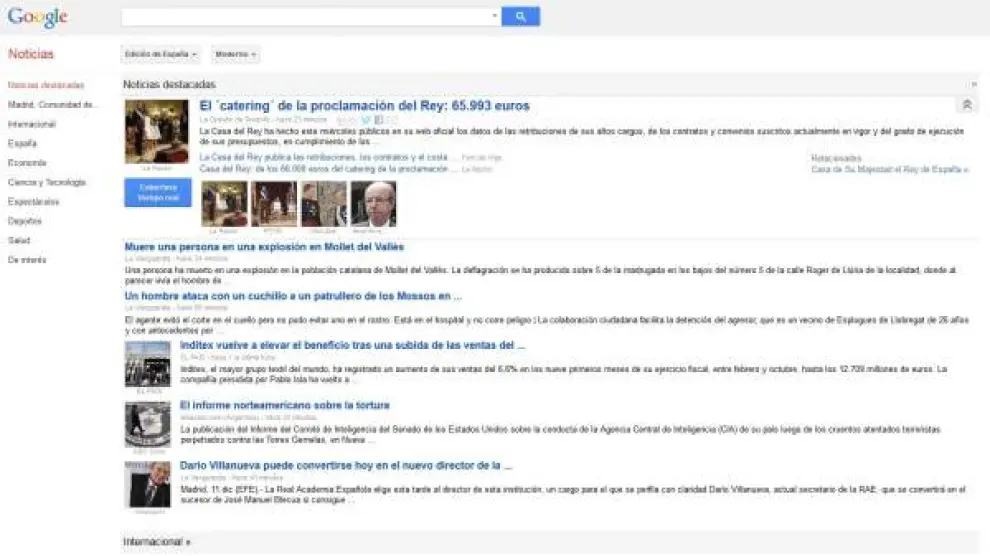Click the Darío Villanueva article photo
990x556 pixels.
(147, 484)
